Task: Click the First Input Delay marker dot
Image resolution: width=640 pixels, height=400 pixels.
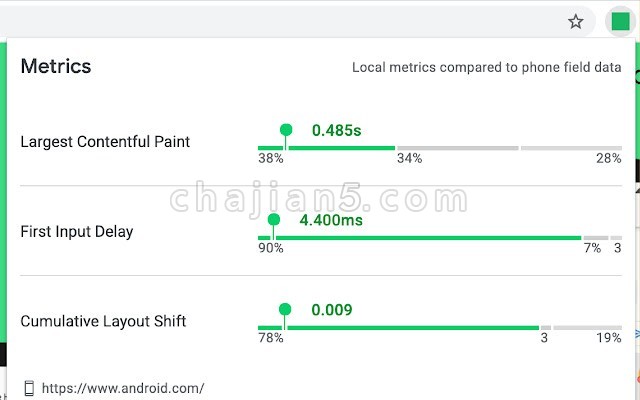Action: 274,220
